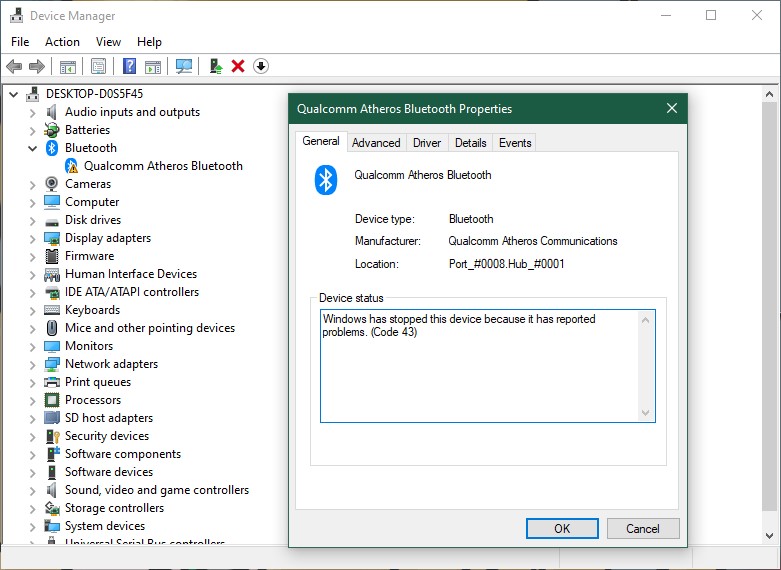Select the Software components item
781x570 pixels.
pos(123,454)
